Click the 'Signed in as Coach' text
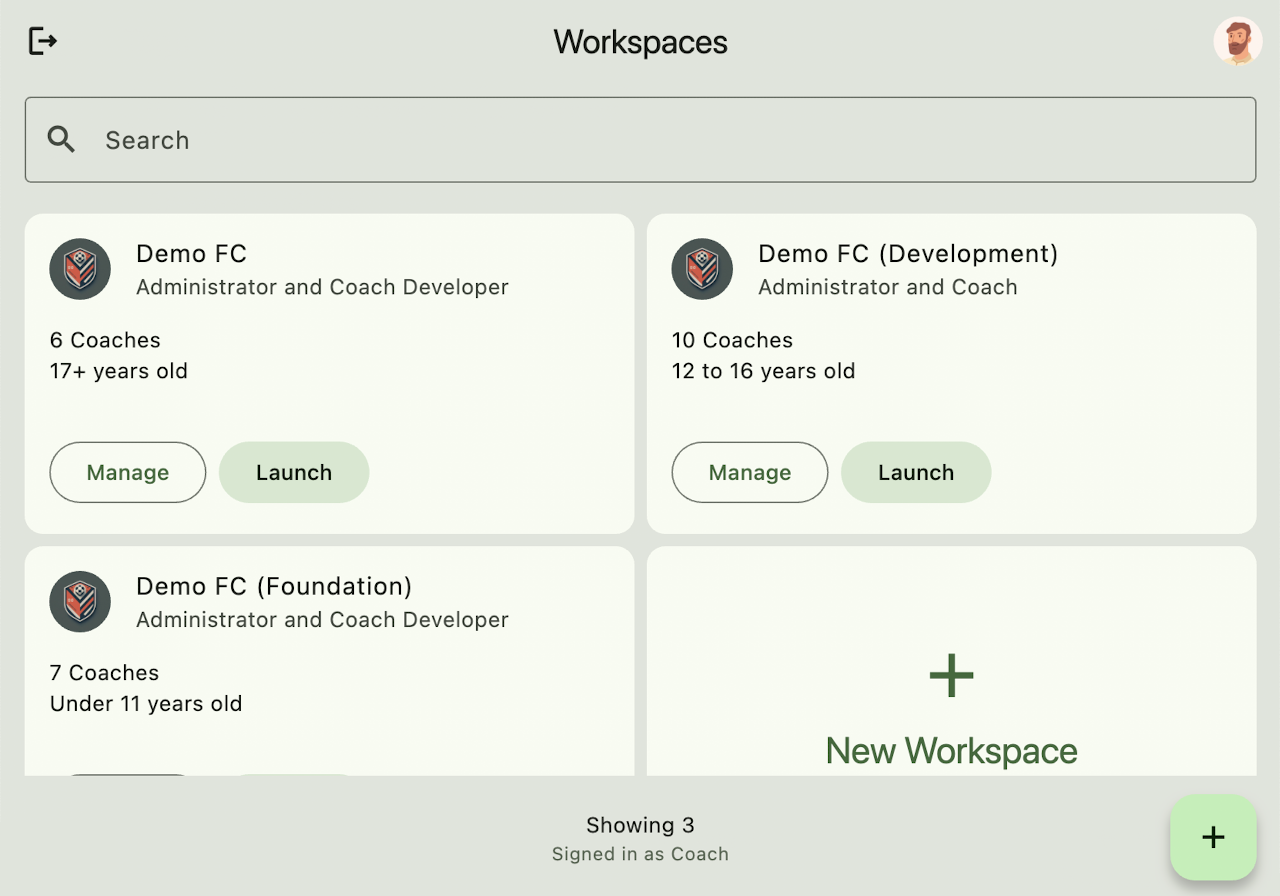1280x896 pixels. [640, 854]
